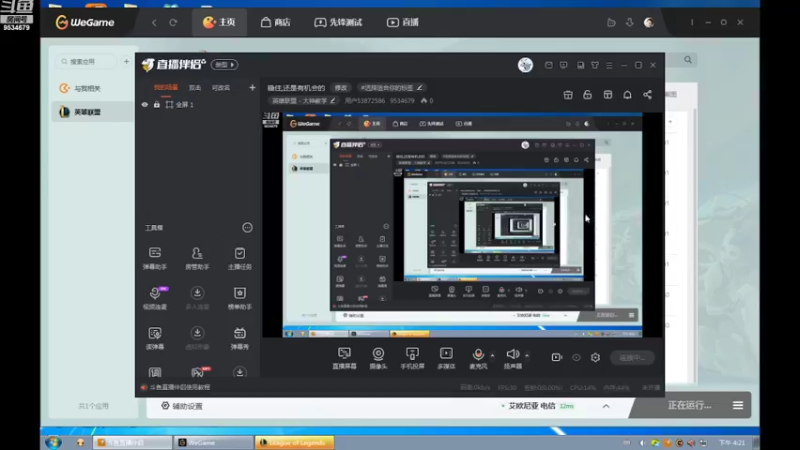Open the PK tool in the toolbox

pyautogui.click(x=199, y=372)
